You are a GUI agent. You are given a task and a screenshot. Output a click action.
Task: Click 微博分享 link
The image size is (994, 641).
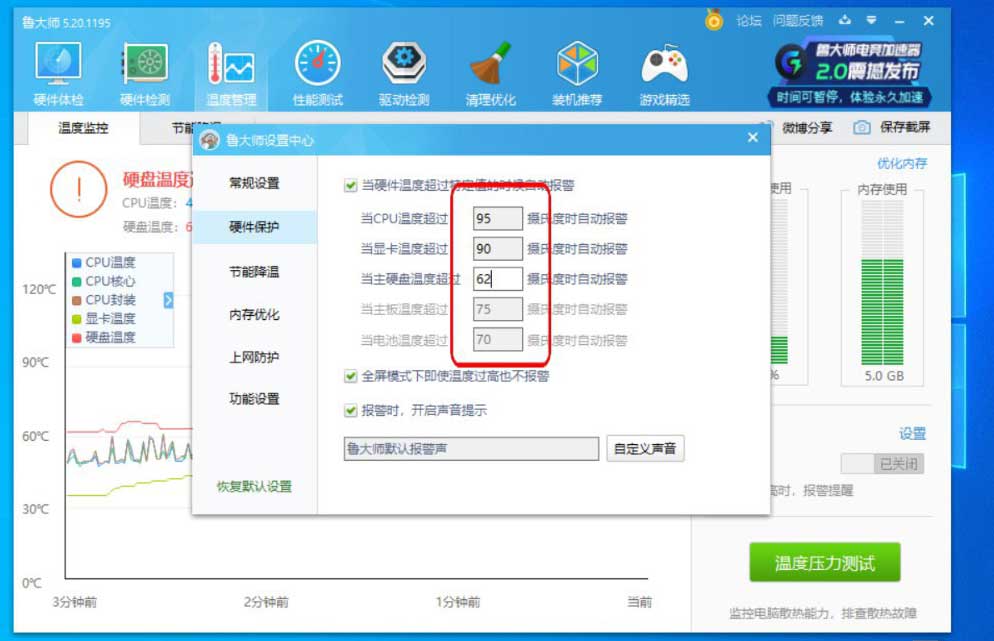point(806,127)
